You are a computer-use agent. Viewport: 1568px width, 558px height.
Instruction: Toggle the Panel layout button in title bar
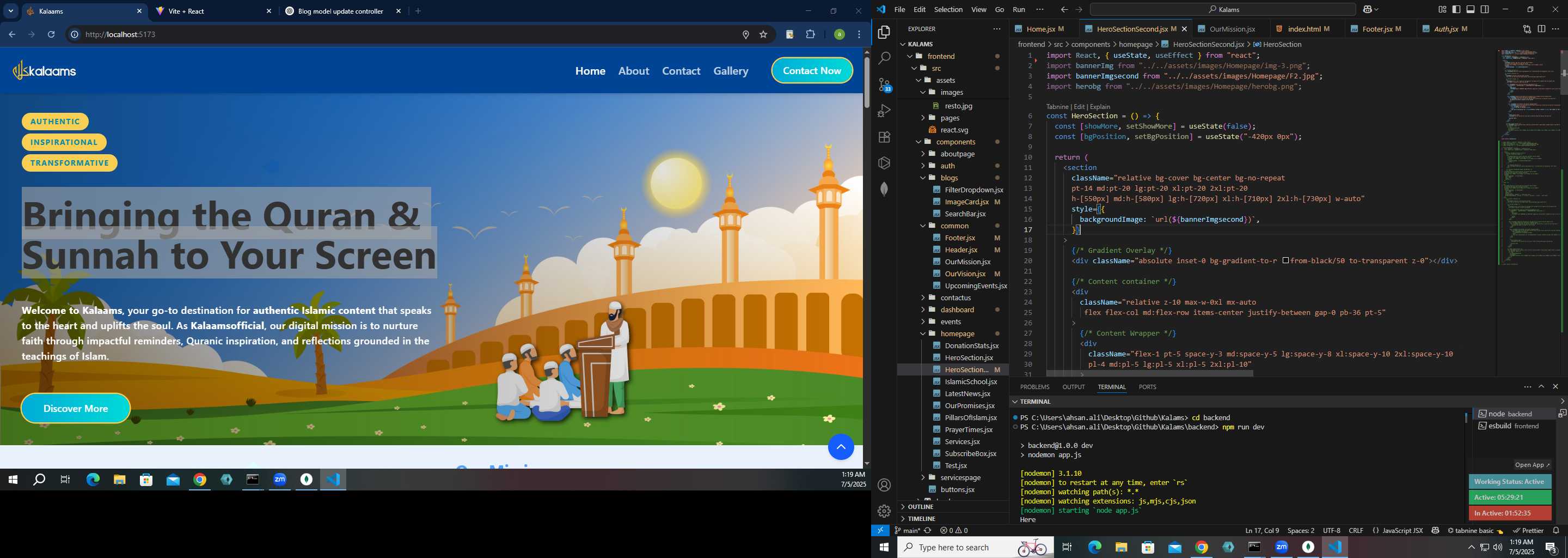coord(1471,10)
